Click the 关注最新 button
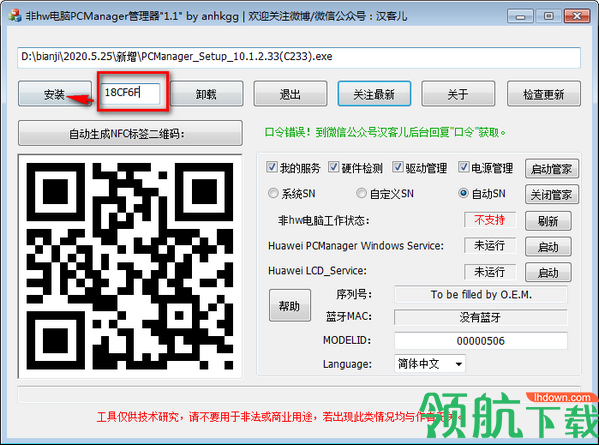 pos(374,94)
